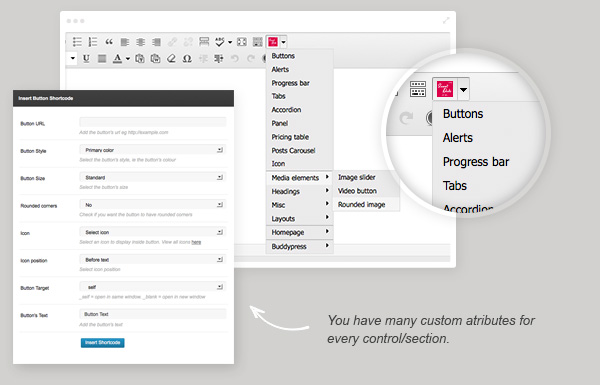Viewport: 600px width, 385px height.
Task: Open the Button Style dropdown
Action: tap(153, 150)
